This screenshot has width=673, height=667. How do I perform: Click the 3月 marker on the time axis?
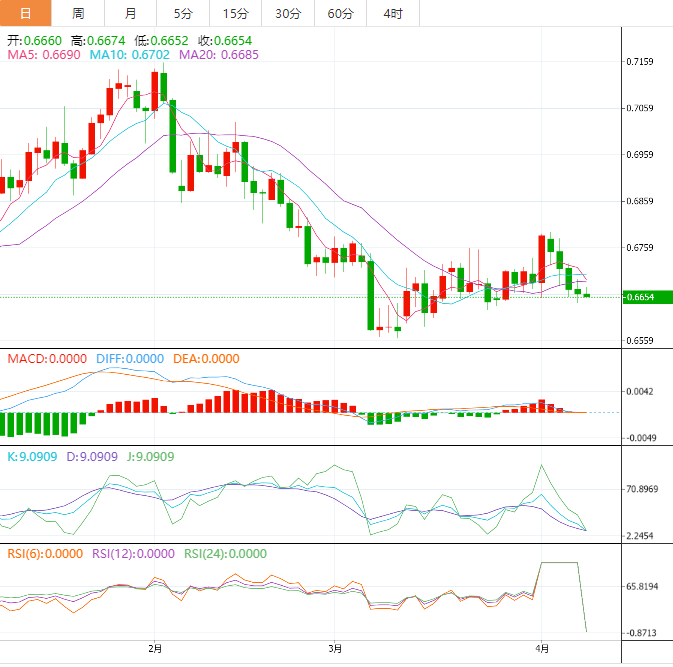335,650
